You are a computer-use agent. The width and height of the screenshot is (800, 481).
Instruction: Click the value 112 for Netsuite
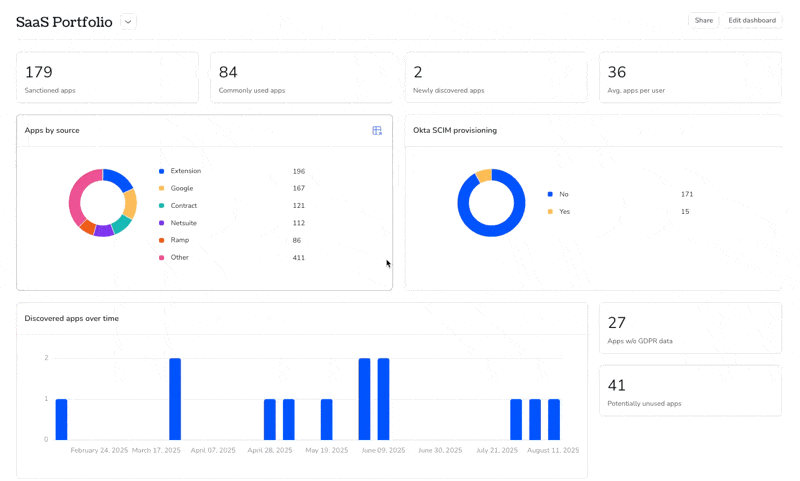pyautogui.click(x=298, y=223)
